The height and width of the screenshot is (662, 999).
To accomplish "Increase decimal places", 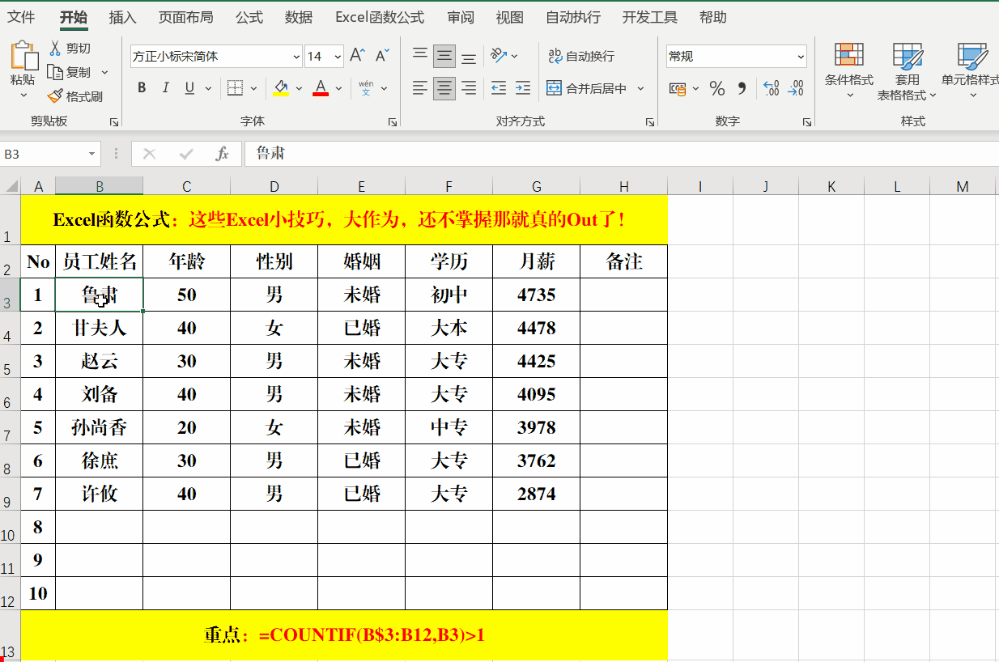I will pos(772,88).
